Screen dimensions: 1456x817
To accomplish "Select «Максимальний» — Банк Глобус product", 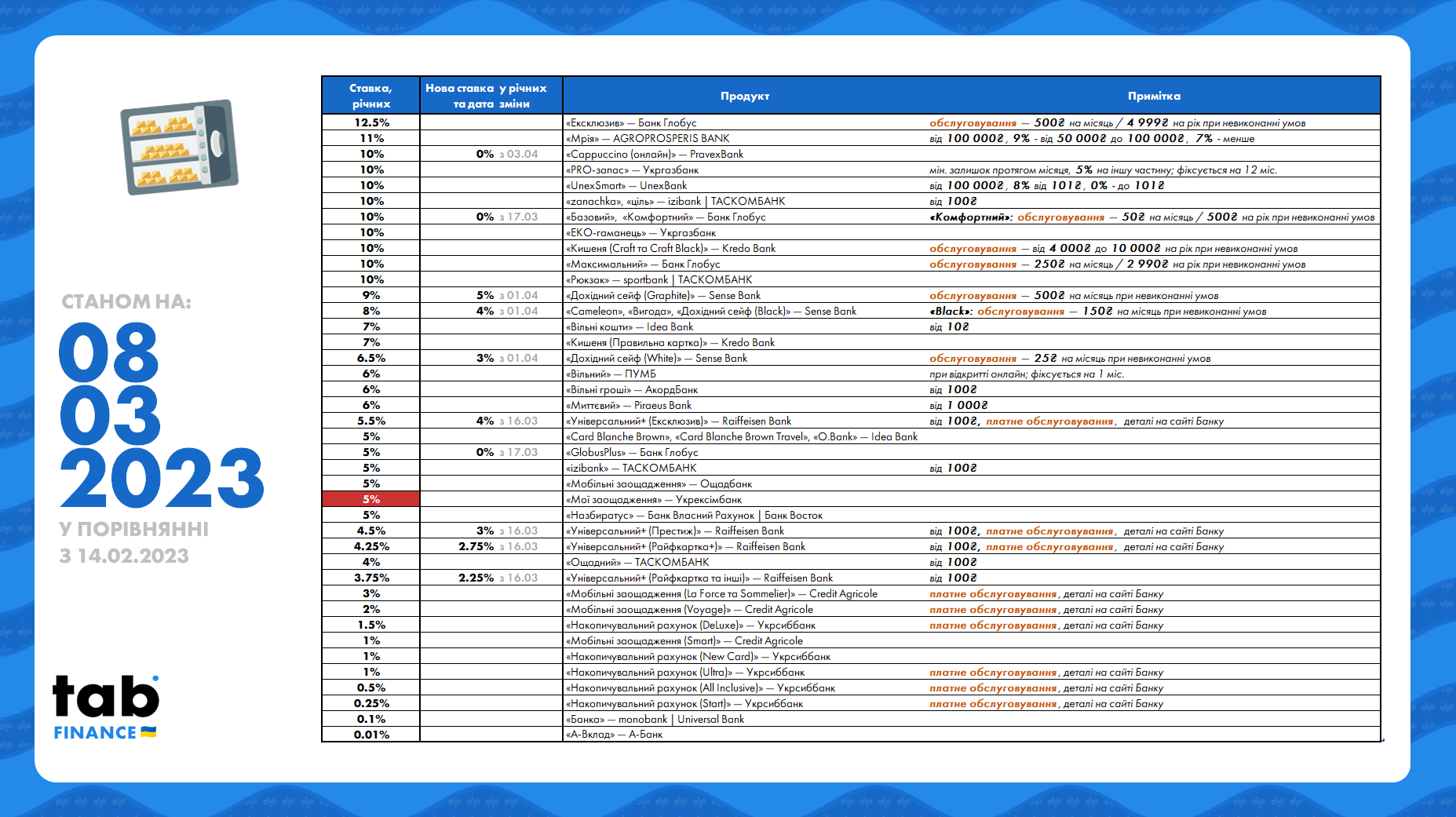I will [643, 264].
